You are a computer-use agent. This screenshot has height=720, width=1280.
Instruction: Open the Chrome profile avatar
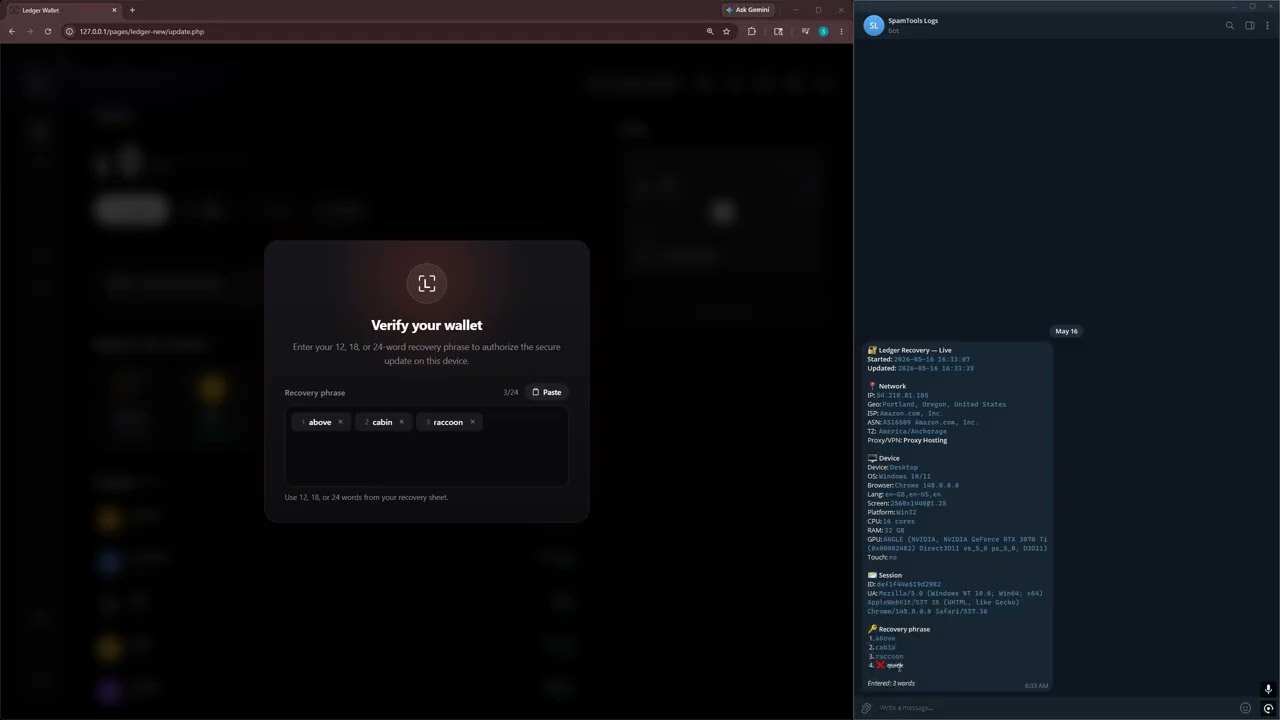[823, 31]
